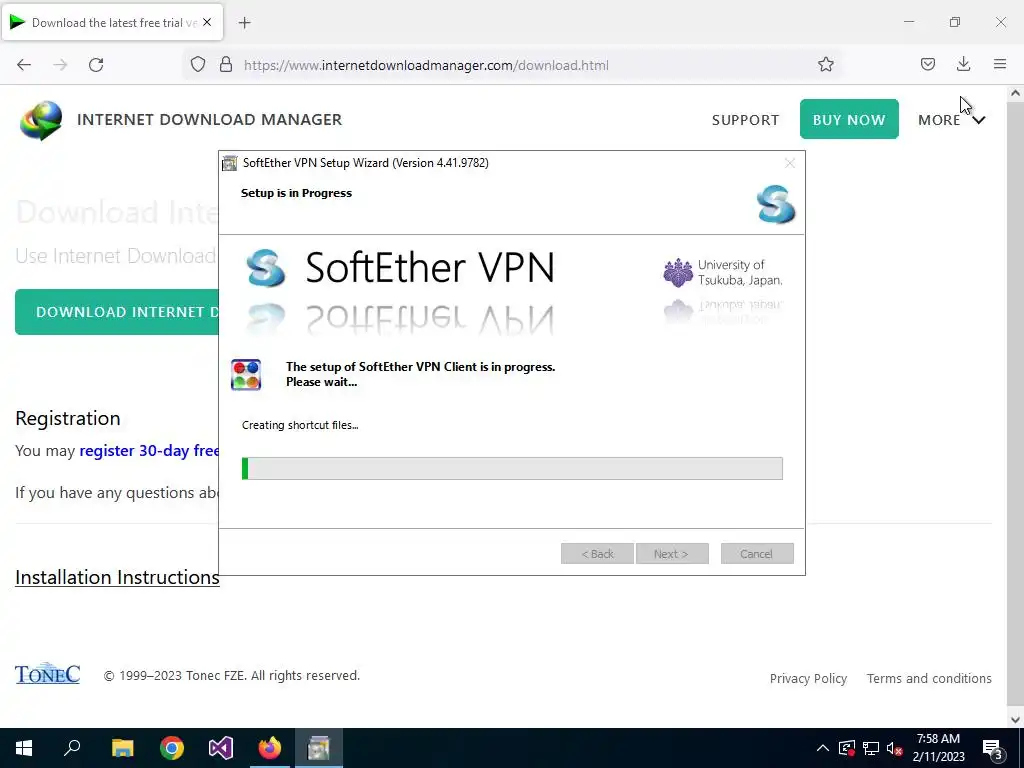
Task: Click the SoftEther wizard title bar icon
Action: [x=229, y=163]
